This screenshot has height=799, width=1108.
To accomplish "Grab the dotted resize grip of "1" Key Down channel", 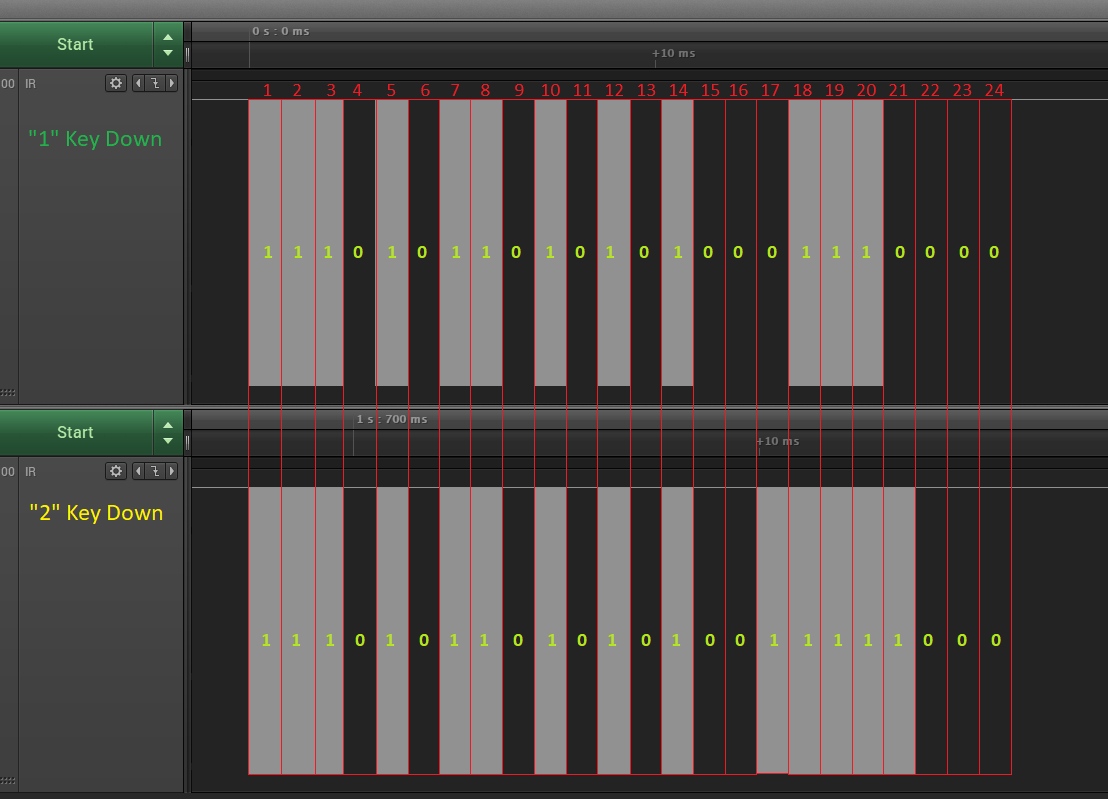I will coord(7,393).
